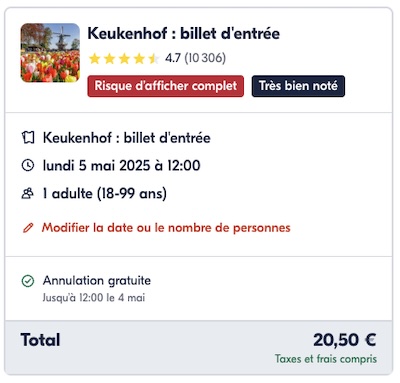Click the Keukenhof tulip field thumbnail
This screenshot has width=400, height=383.
(50, 53)
